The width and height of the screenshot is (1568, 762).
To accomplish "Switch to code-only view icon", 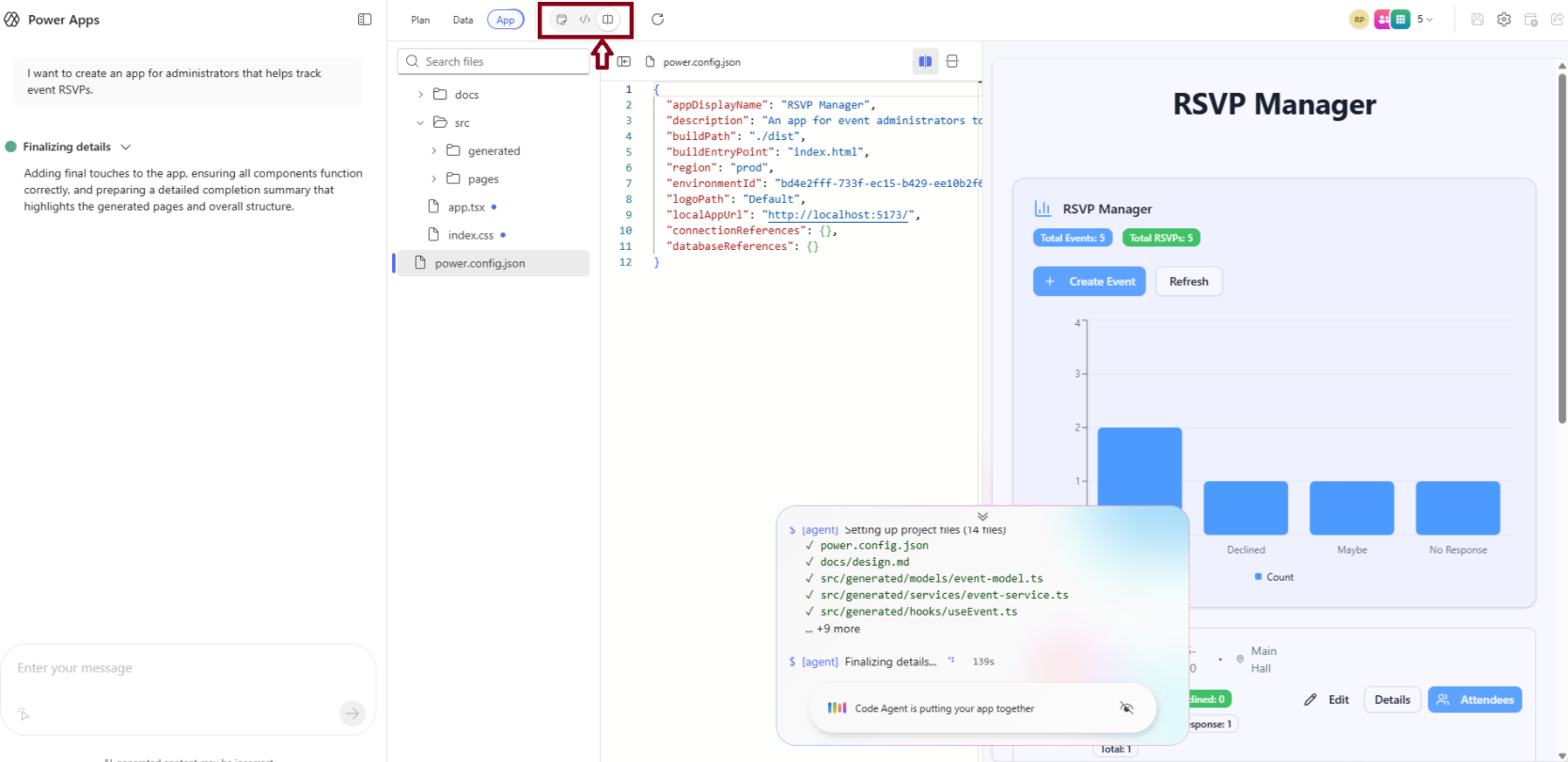I will pyautogui.click(x=585, y=20).
